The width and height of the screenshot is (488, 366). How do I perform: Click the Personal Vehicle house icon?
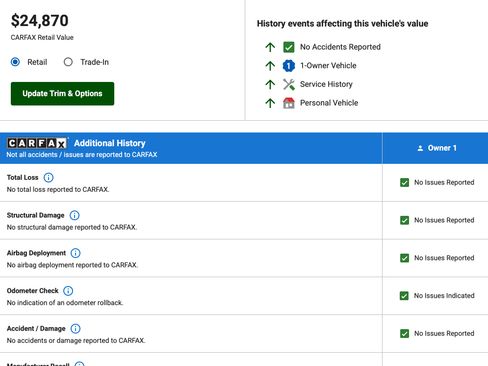point(289,103)
